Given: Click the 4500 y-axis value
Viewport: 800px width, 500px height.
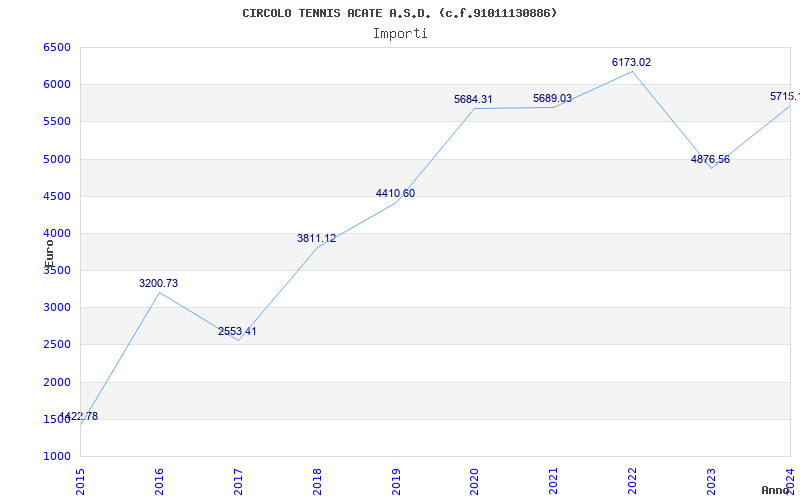Looking at the screenshot, I should [x=57, y=196].
